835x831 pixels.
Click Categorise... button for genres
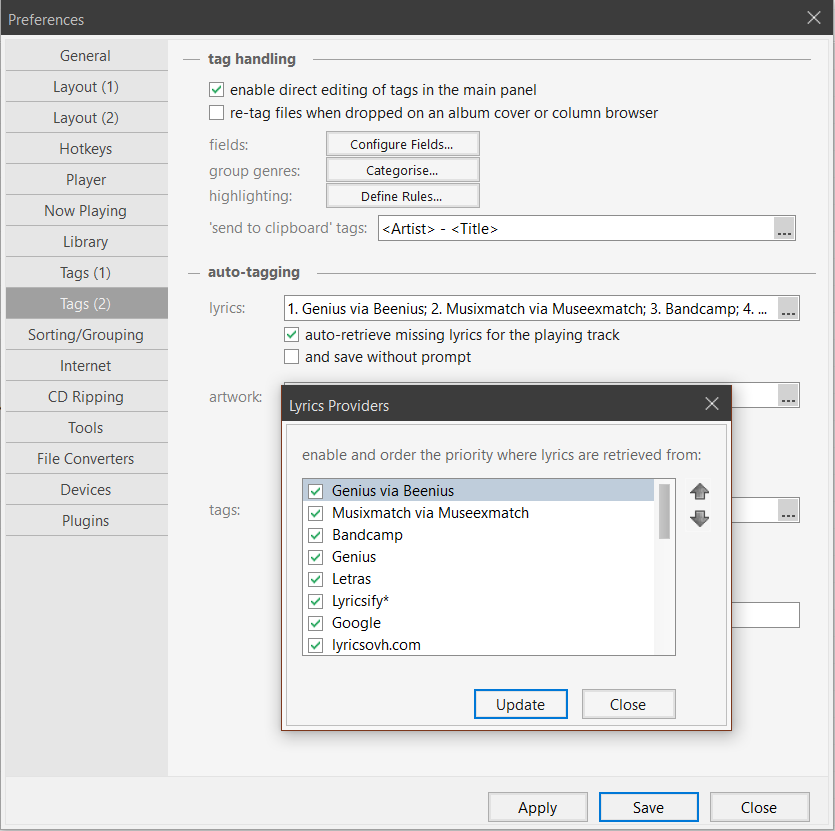403,170
